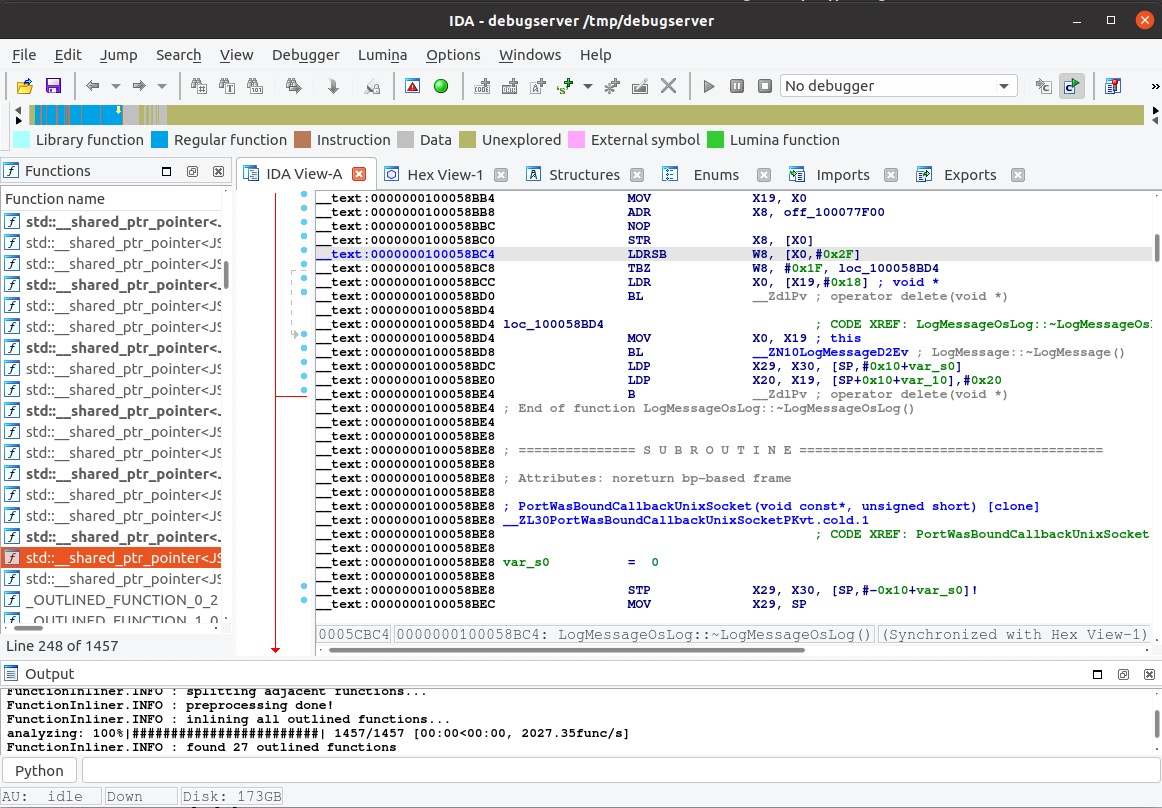Viewport: 1162px width, 808px height.
Task: Close the Structures tab
Action: click(x=637, y=175)
